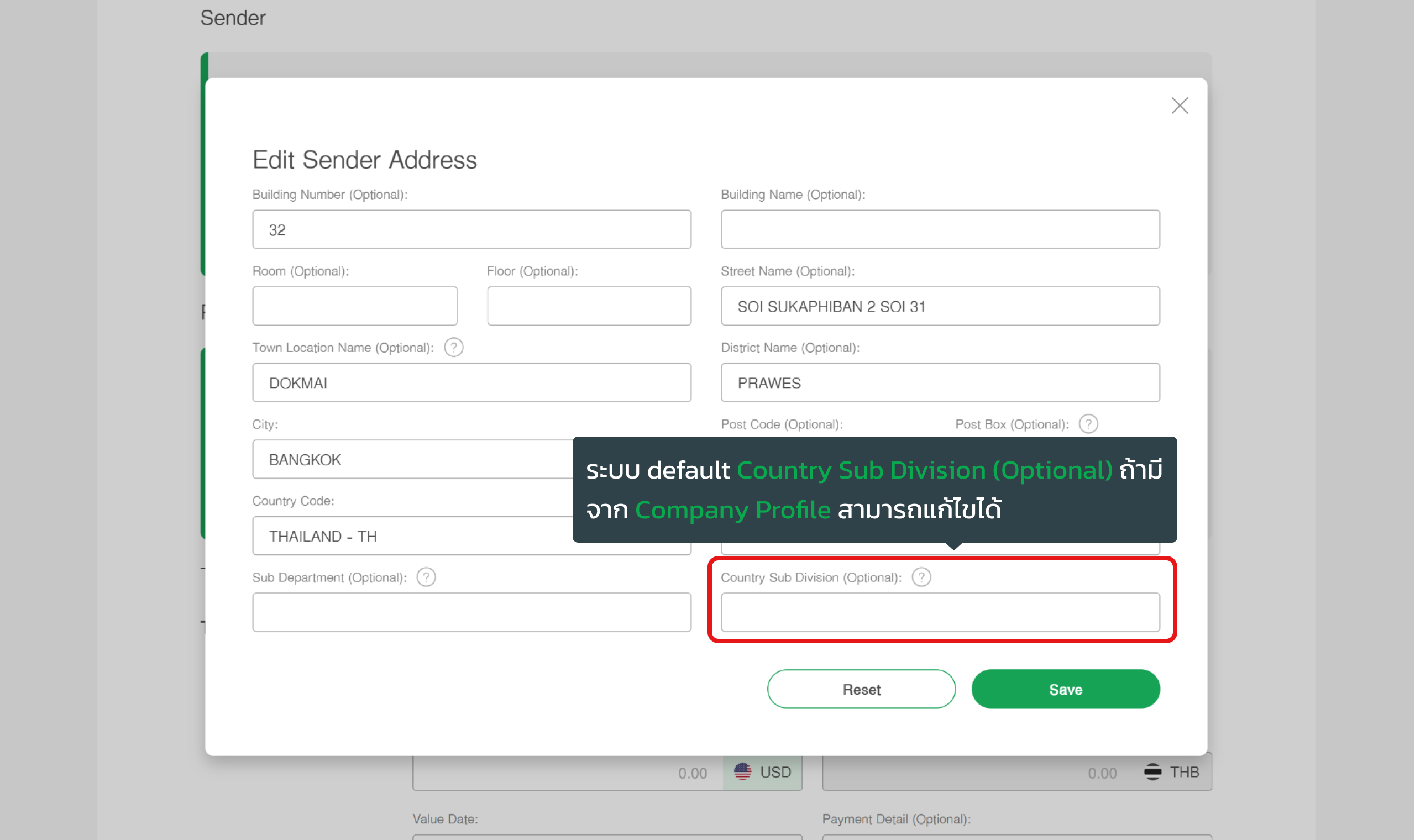Click the Sub Department input field
1415x840 pixels.
point(472,612)
